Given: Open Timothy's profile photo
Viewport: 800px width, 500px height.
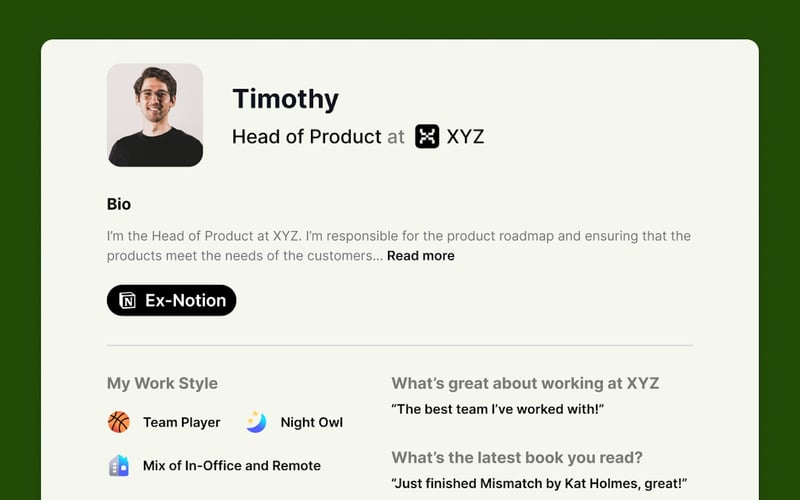Looking at the screenshot, I should 155,115.
